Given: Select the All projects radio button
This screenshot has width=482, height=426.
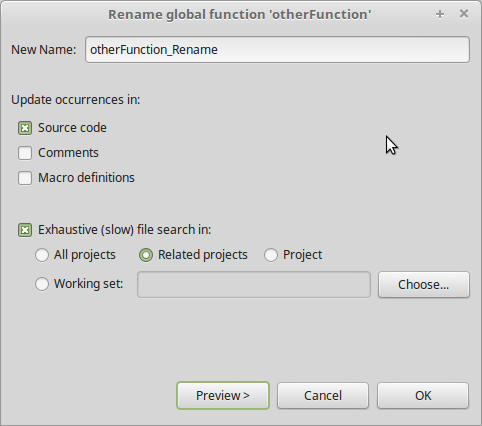Looking at the screenshot, I should point(42,255).
